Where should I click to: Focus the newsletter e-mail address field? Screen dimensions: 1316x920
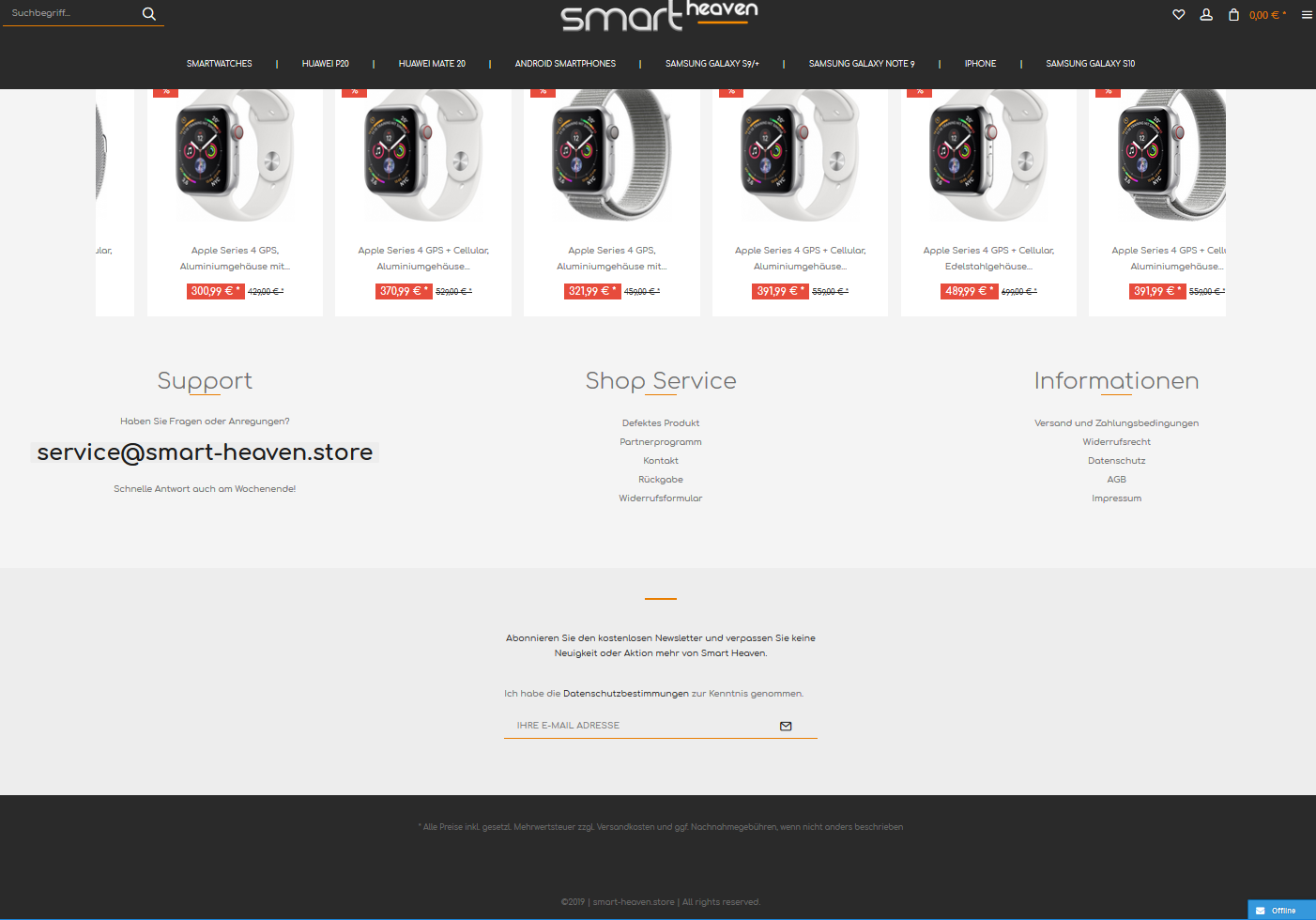643,726
